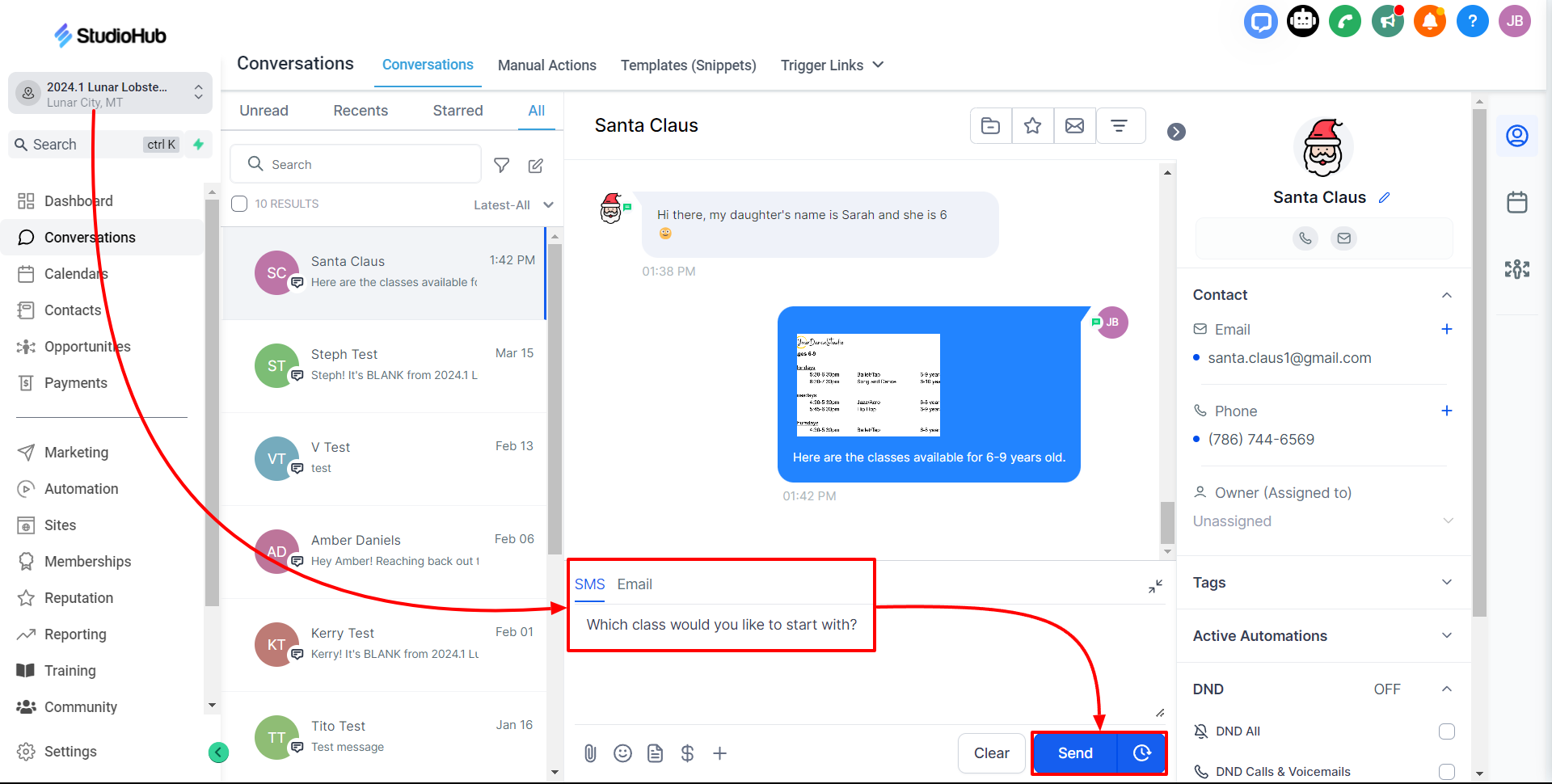Screen dimensions: 1552x784
Task: Insert a template snippet document icon
Action: click(x=656, y=753)
